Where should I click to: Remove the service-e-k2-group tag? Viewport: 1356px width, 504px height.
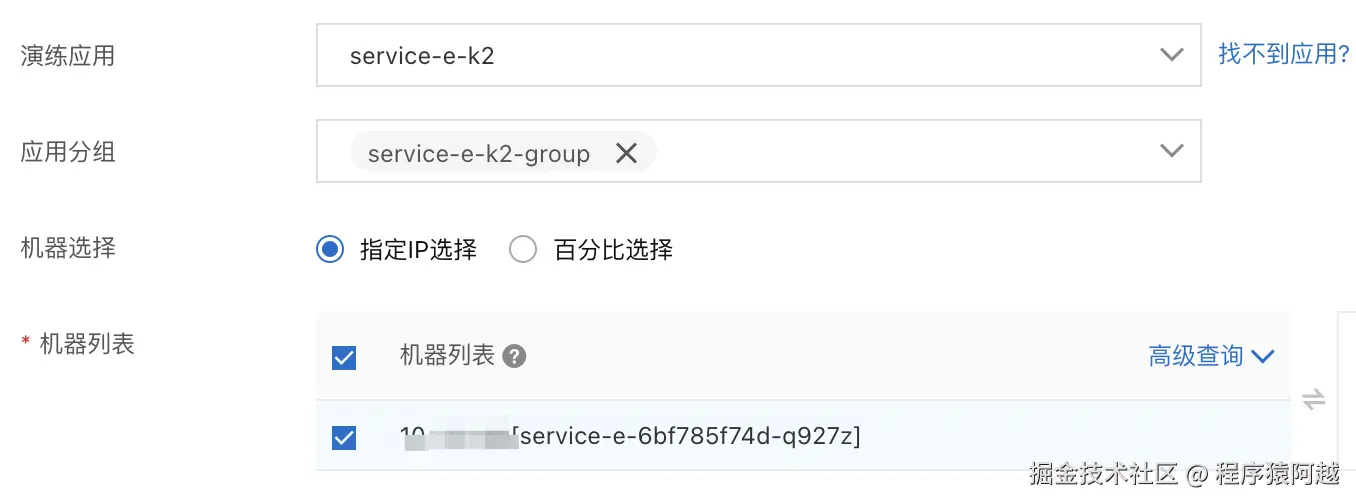[626, 153]
